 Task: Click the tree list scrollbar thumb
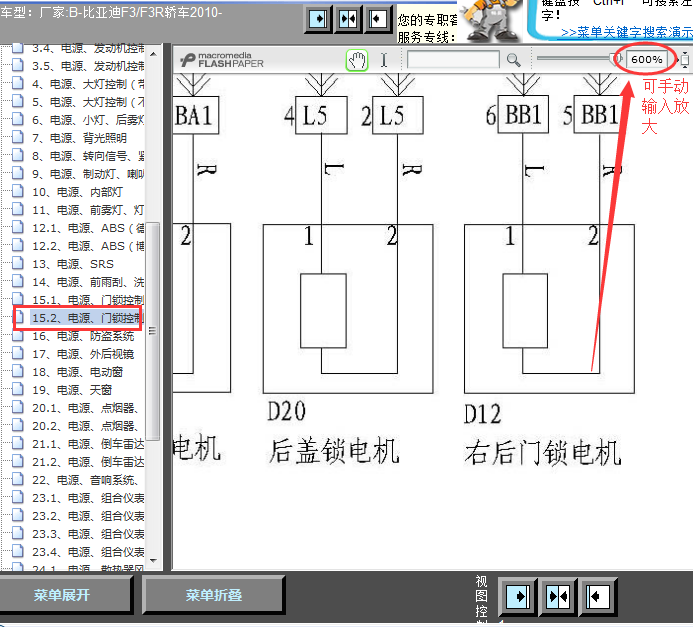click(x=153, y=331)
